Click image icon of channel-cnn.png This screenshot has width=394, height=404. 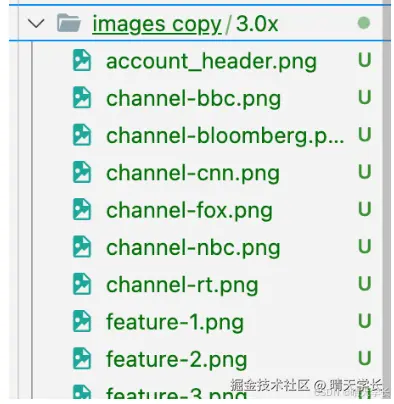coord(82,172)
